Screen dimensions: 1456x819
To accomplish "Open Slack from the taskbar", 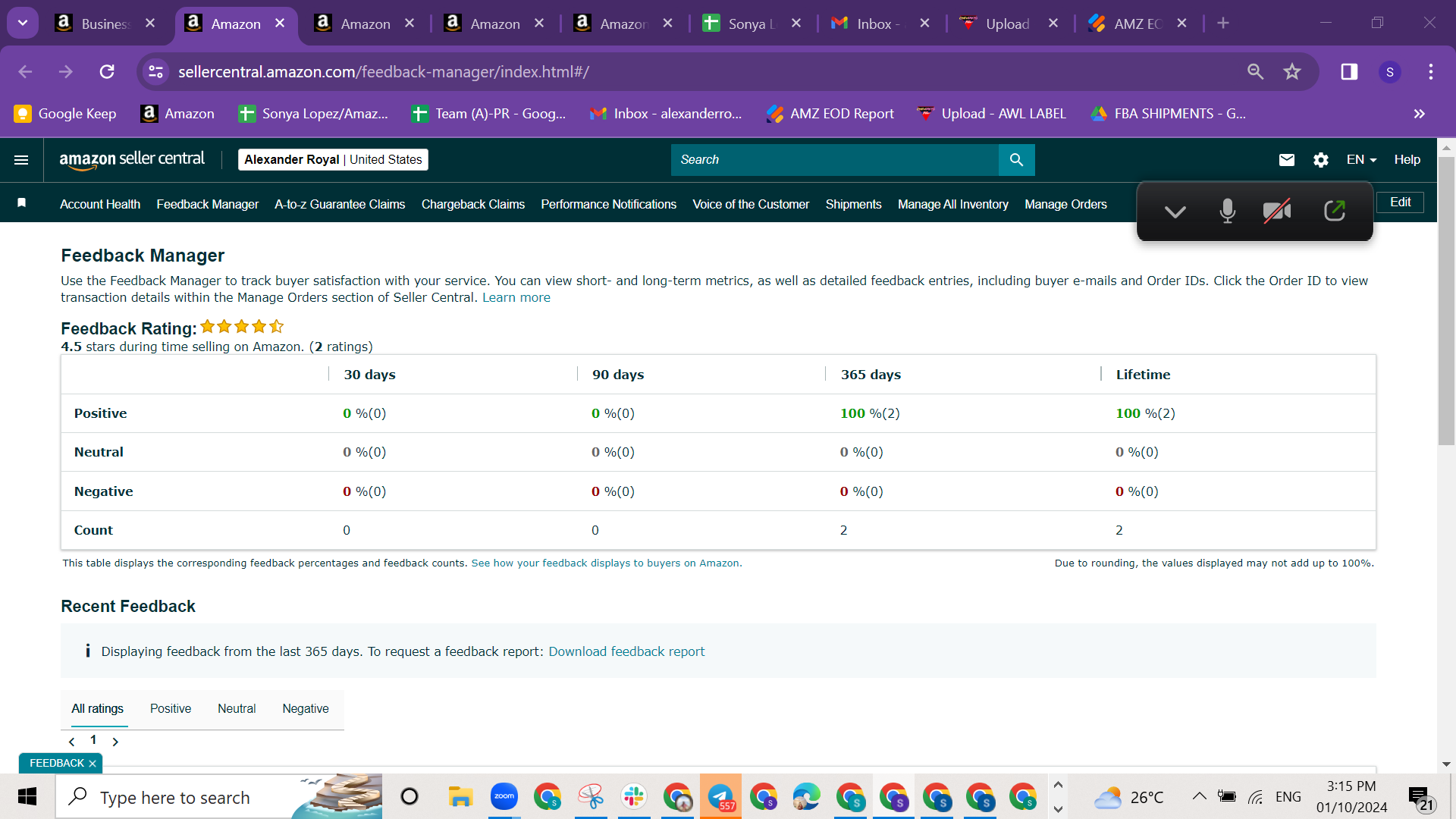I will tap(634, 797).
